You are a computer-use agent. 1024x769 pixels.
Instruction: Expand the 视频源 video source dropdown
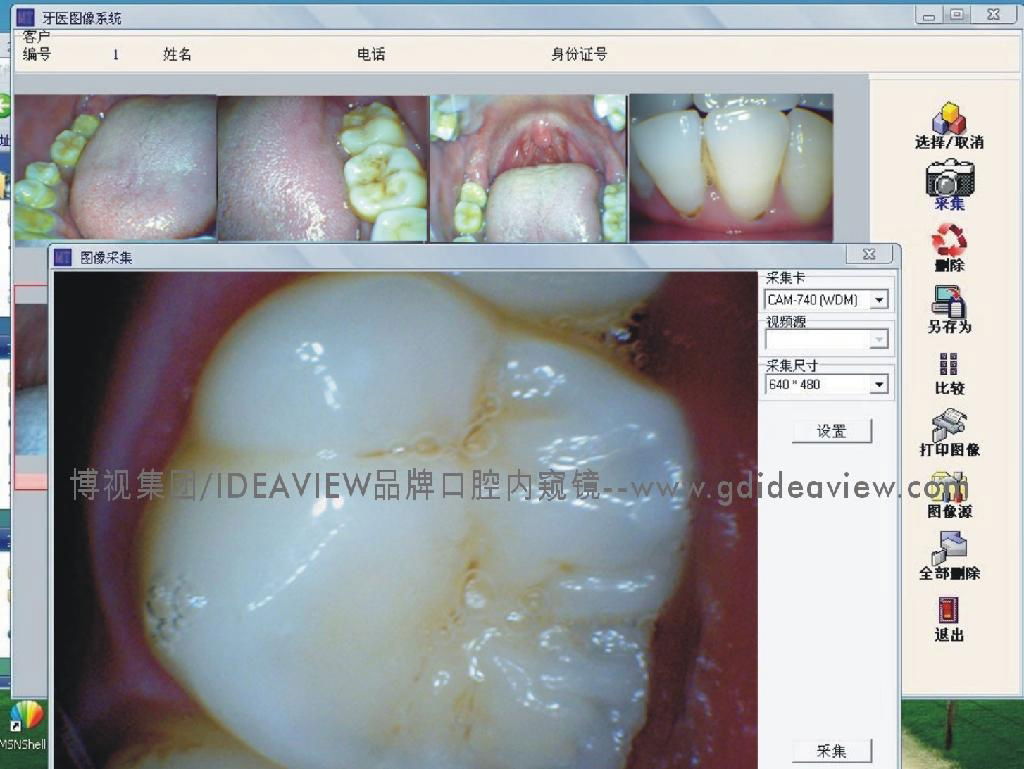pyautogui.click(x=879, y=340)
